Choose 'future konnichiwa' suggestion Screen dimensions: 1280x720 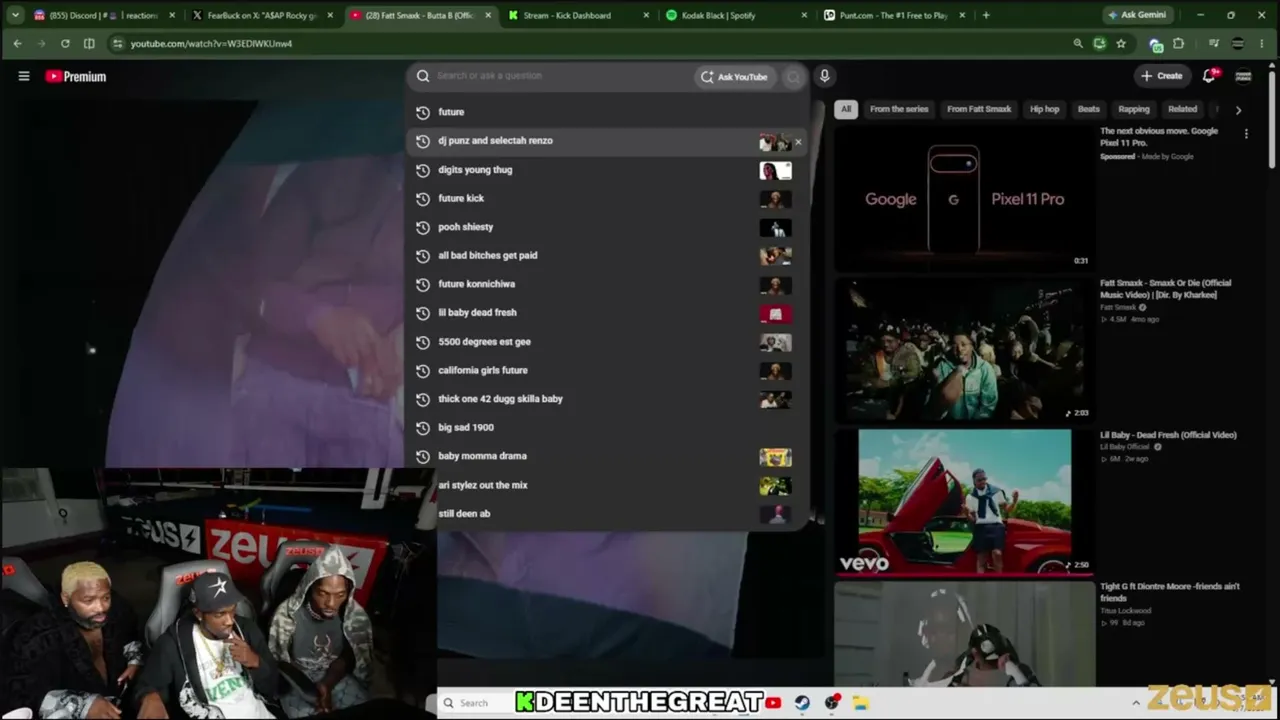tap(607, 284)
